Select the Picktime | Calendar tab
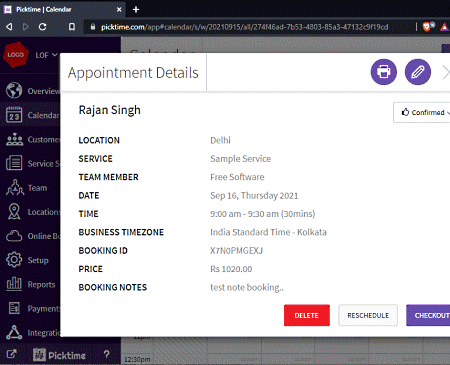This screenshot has height=365, width=450. [x=63, y=9]
